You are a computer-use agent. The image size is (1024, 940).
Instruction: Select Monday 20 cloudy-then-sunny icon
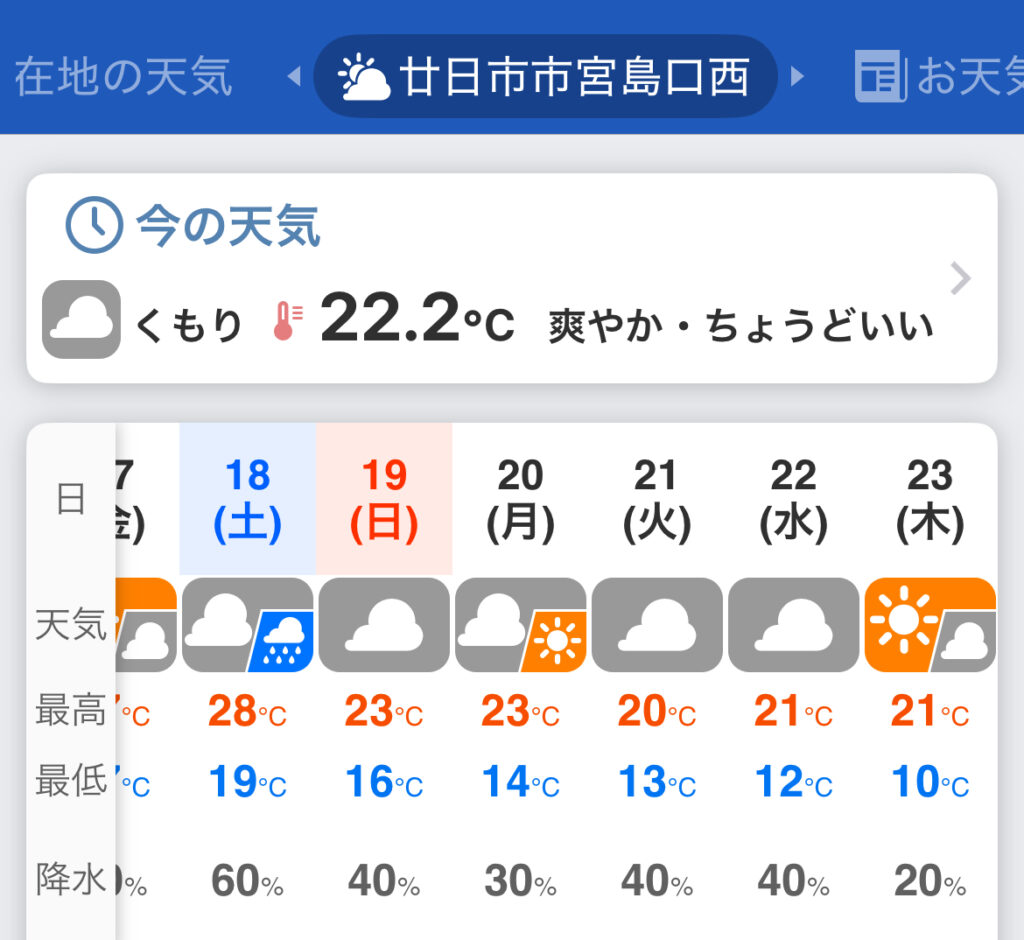tap(520, 625)
